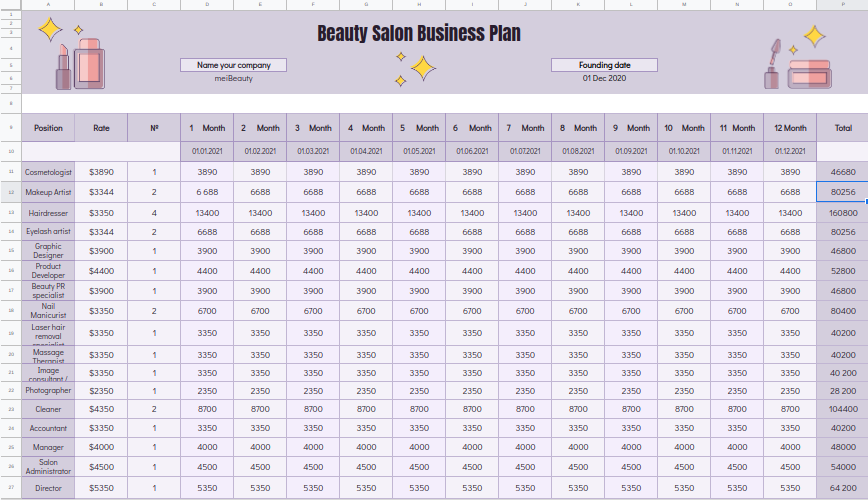This screenshot has width=868, height=500.
Task: Click the 'meiBeauty' company name cell
Action: (x=233, y=78)
